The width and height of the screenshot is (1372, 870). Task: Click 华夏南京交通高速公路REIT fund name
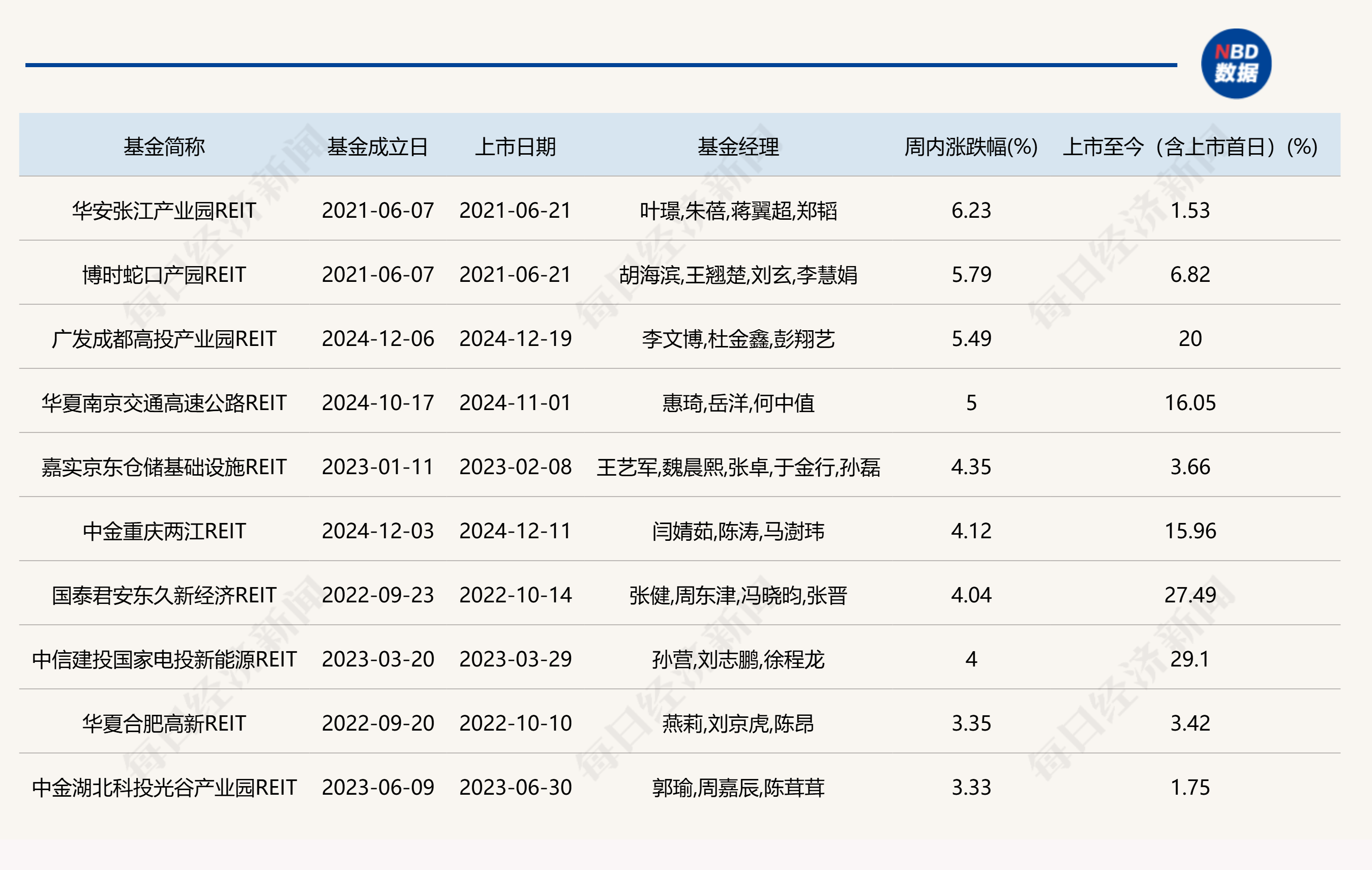[x=164, y=403]
